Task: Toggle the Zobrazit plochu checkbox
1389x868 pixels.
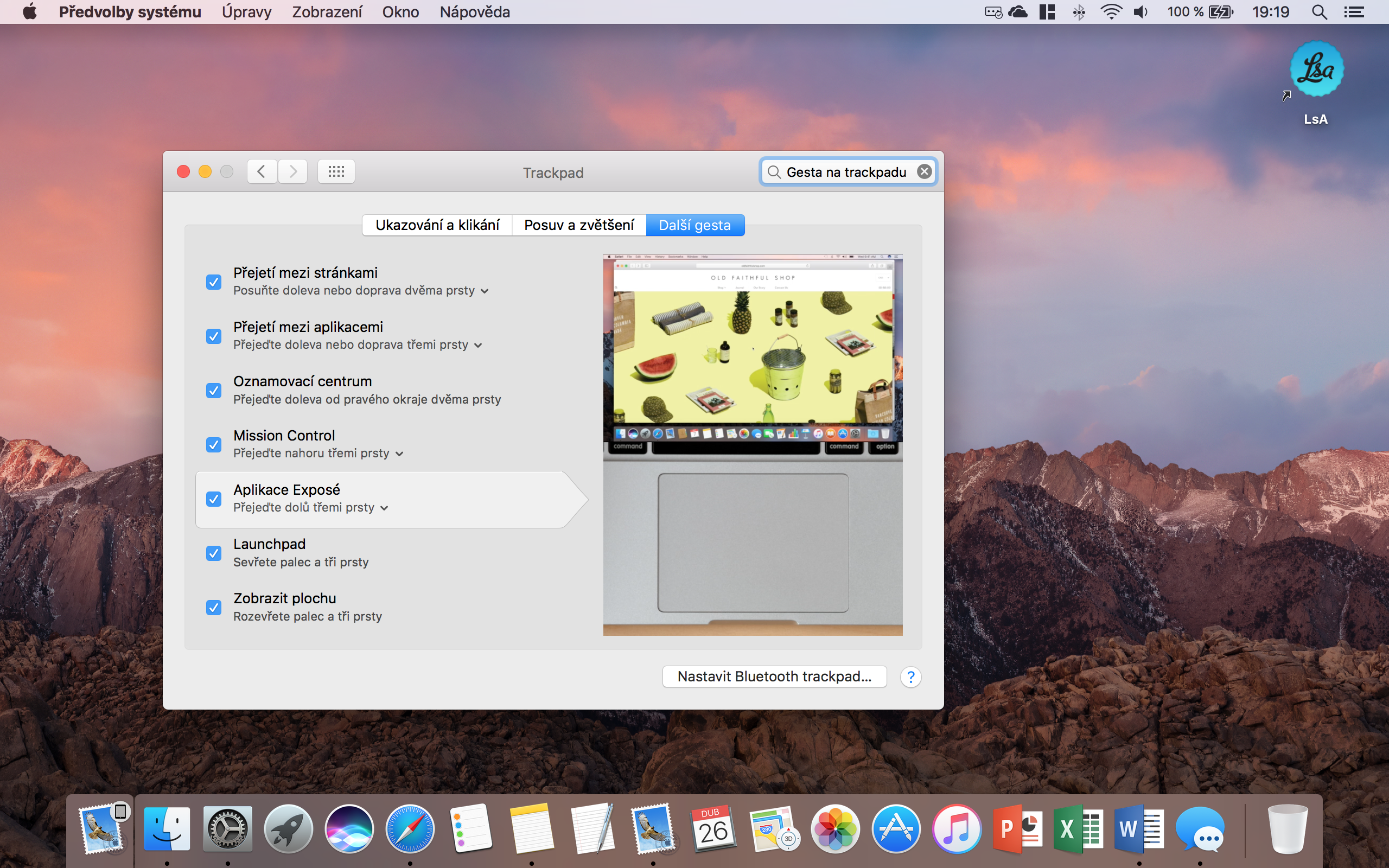Action: pos(214,608)
